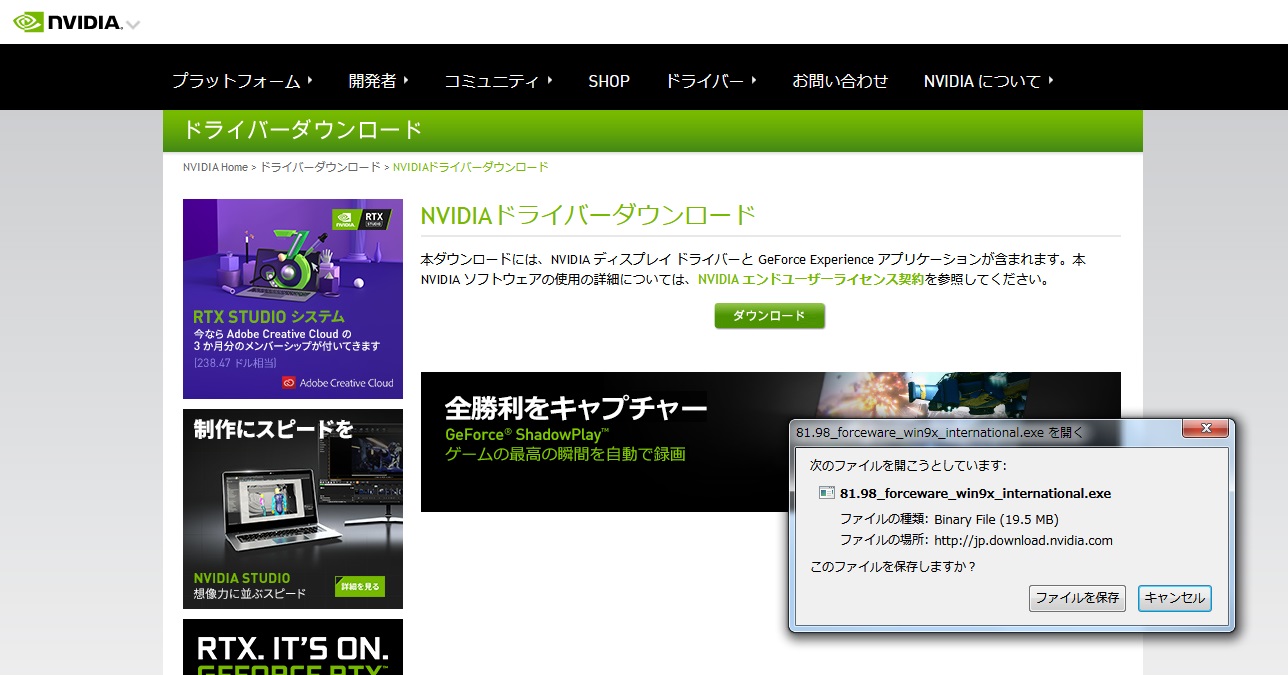Screen dimensions: 1288x675
Task: Open the プラットフォーム menu
Action: 242,81
